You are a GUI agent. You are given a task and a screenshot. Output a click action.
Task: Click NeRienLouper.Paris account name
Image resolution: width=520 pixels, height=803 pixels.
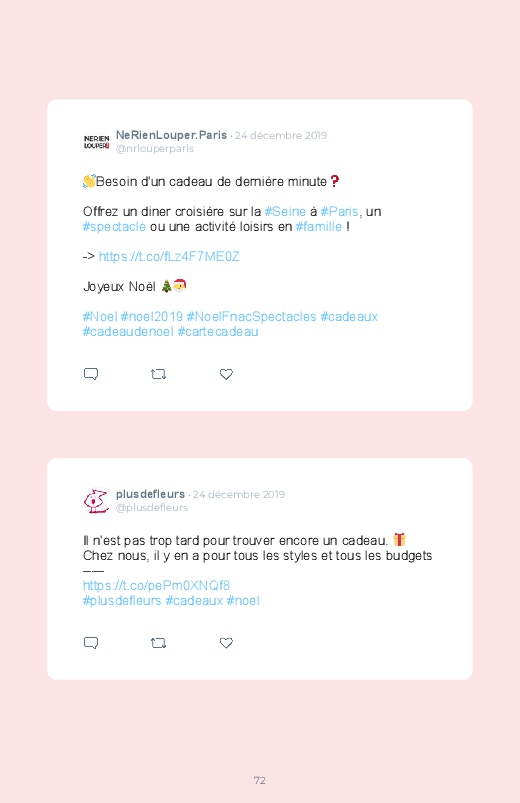pos(171,135)
